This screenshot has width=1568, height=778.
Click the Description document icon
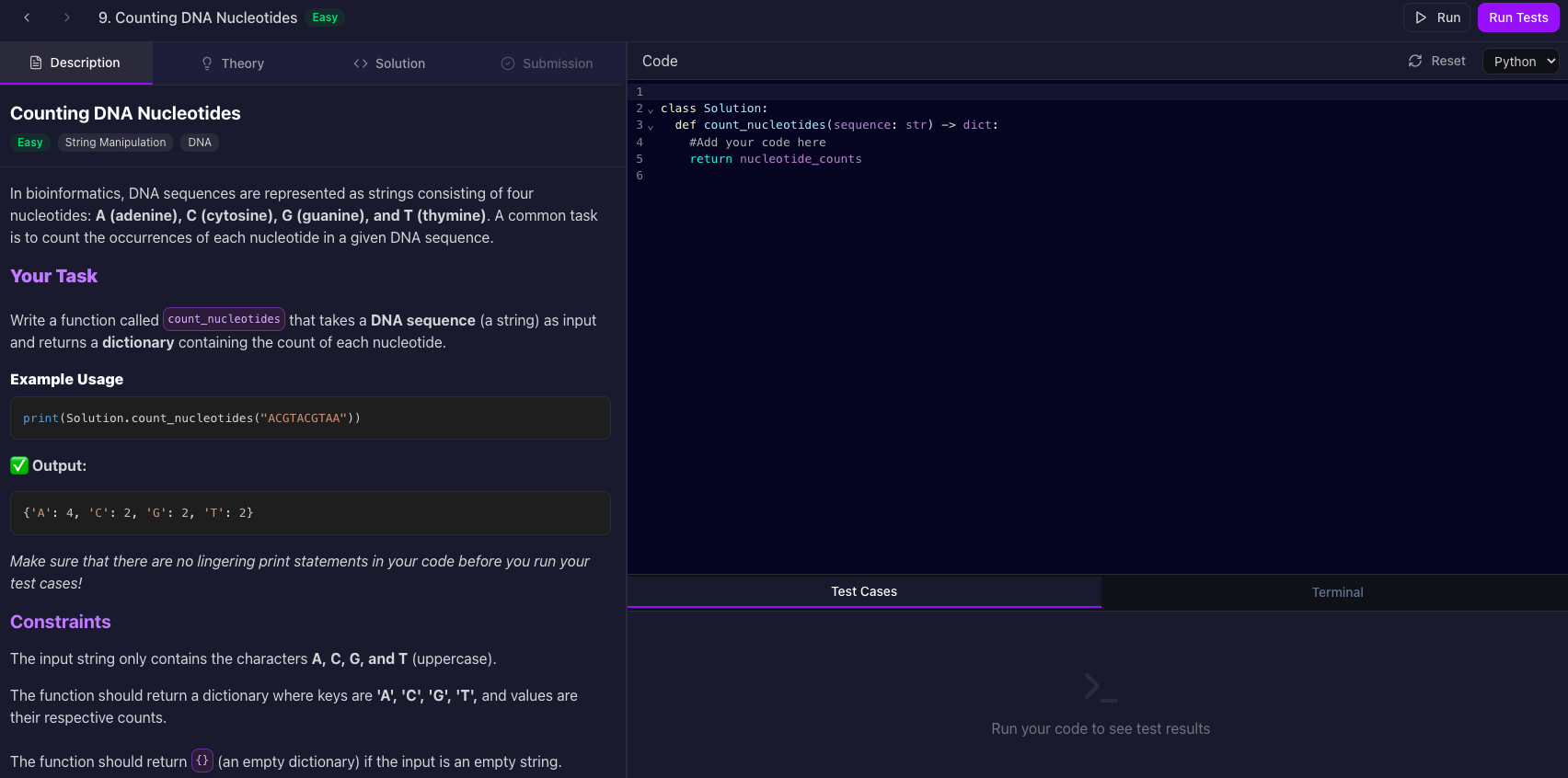tap(36, 63)
